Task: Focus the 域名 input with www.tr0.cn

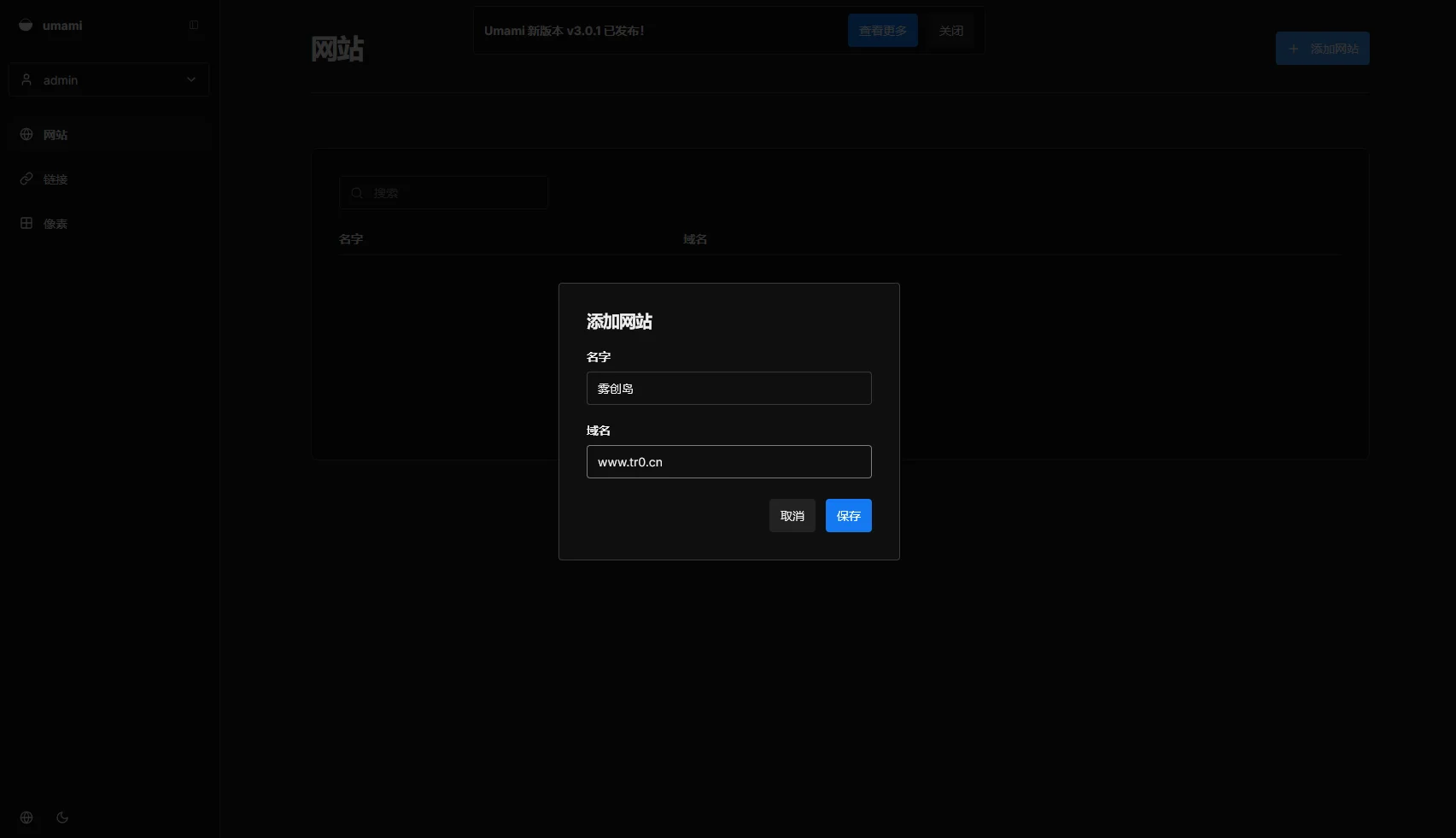Action: [728, 462]
